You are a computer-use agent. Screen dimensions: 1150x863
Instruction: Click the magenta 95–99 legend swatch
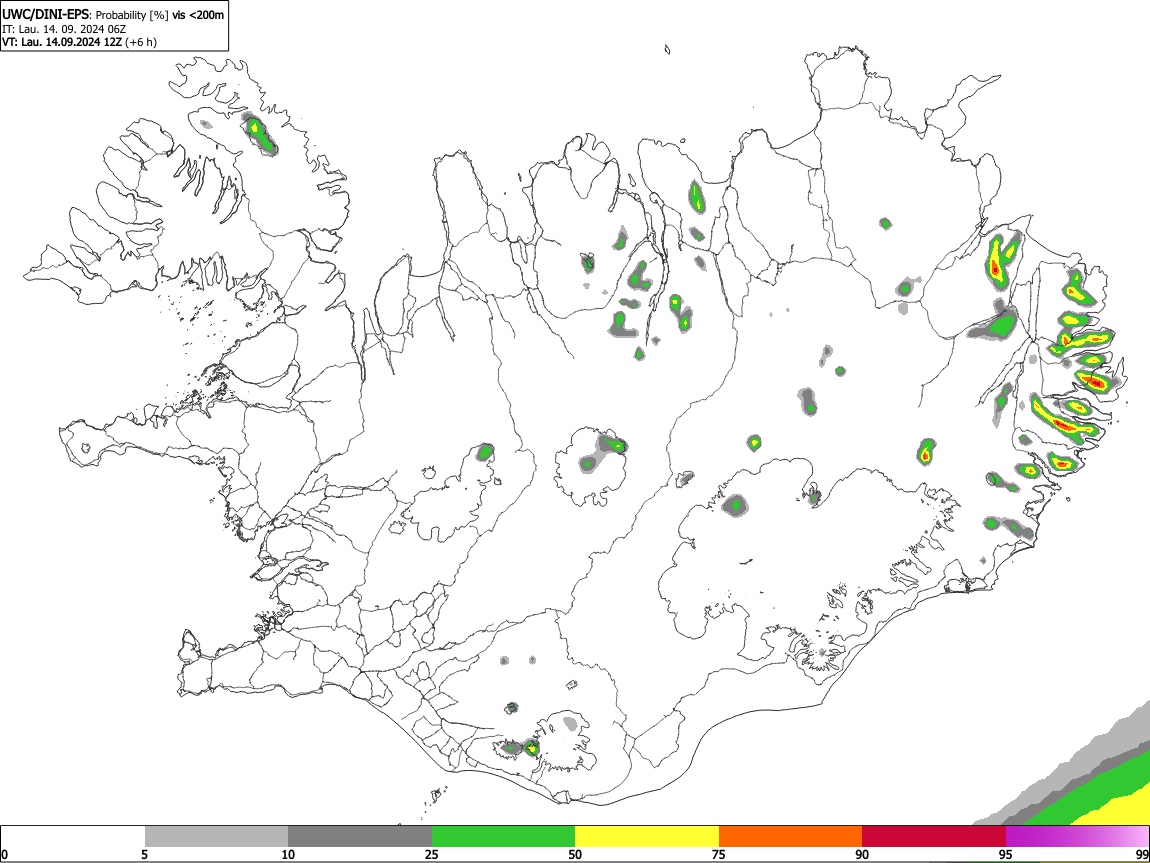tap(1077, 836)
